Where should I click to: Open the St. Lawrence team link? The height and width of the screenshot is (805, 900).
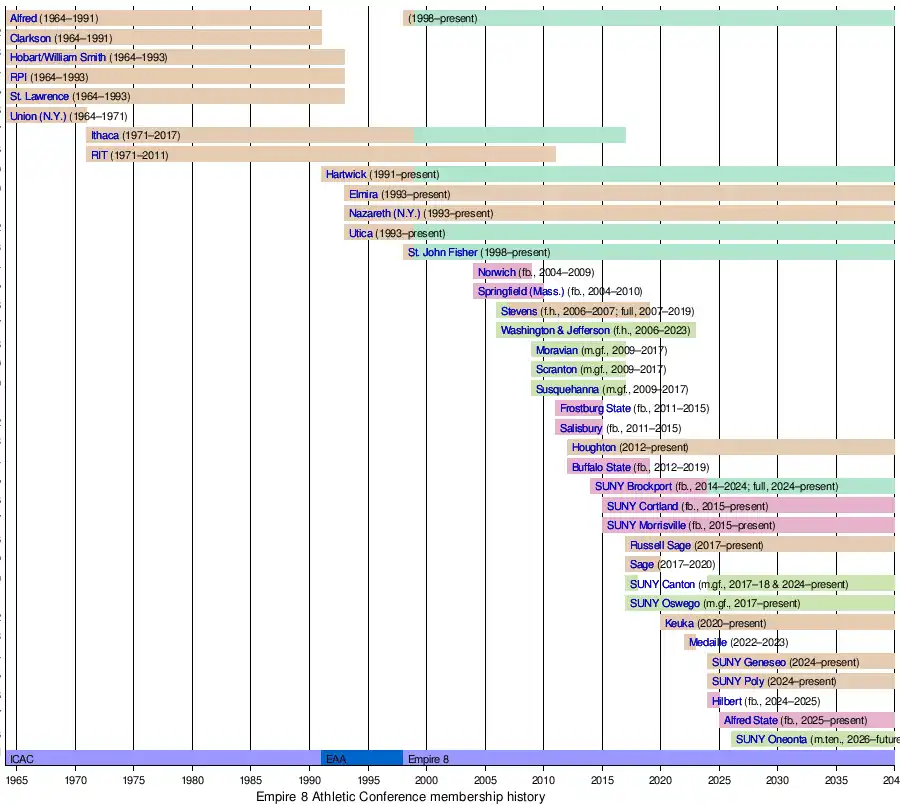pos(39,96)
